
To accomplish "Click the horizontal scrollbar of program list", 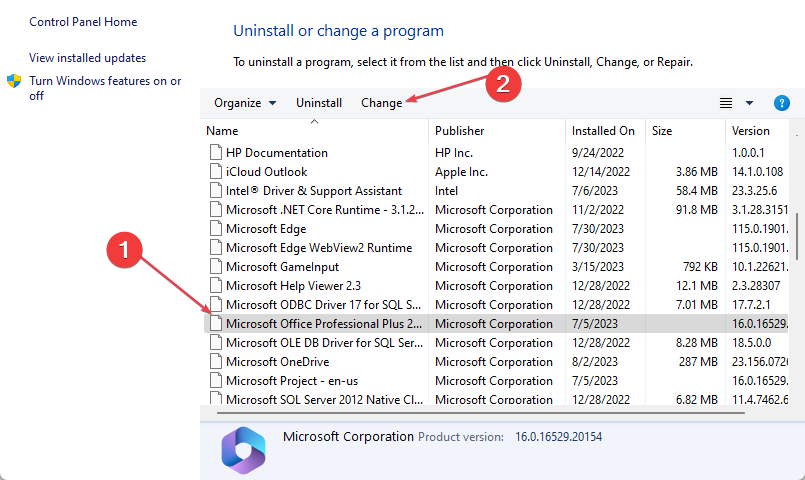I will tap(481, 412).
